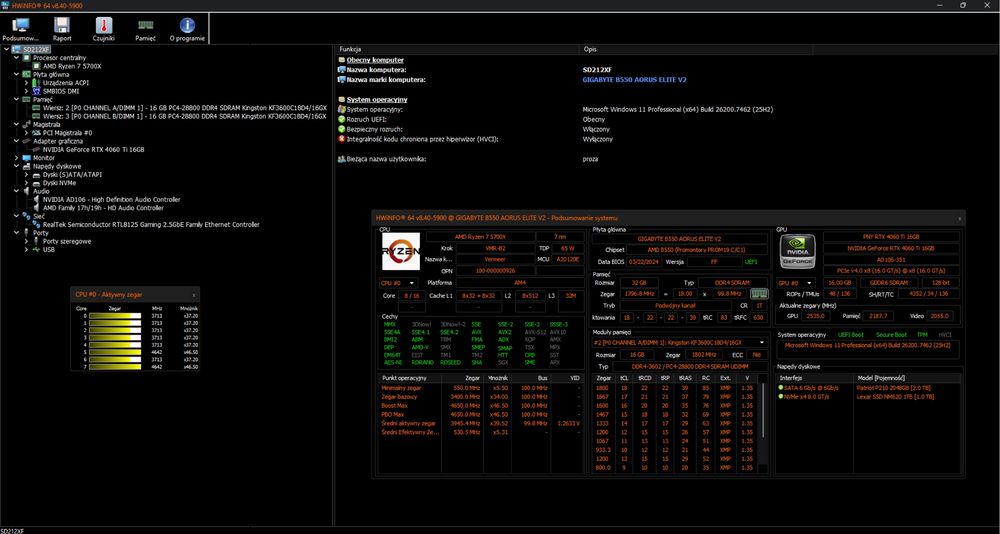
Task: Open the Czujniki thermometer sensors icon
Action: (103, 26)
